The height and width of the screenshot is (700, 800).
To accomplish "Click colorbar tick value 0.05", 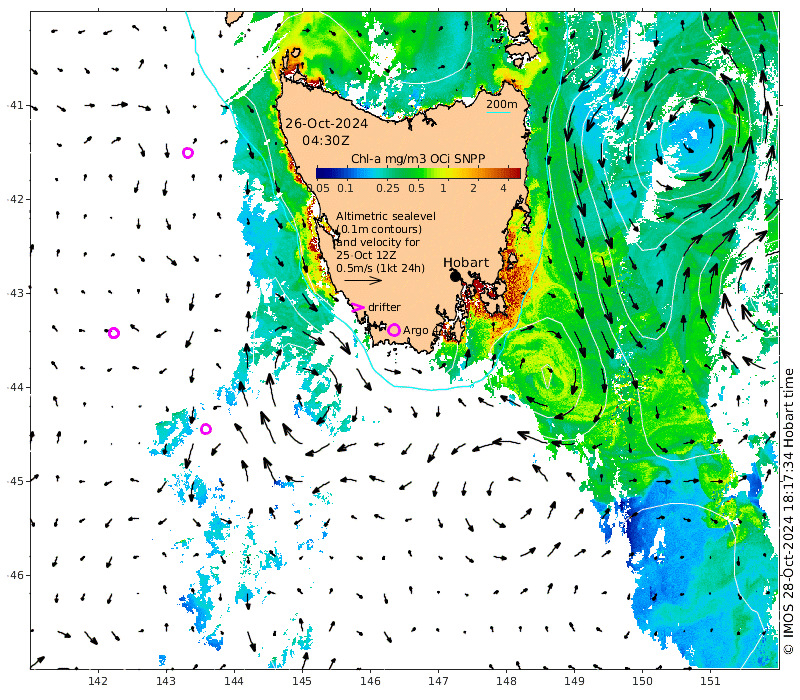I will (x=320, y=188).
